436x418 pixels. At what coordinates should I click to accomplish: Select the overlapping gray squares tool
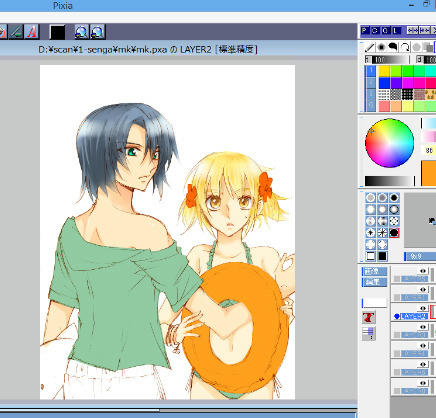pos(428,47)
